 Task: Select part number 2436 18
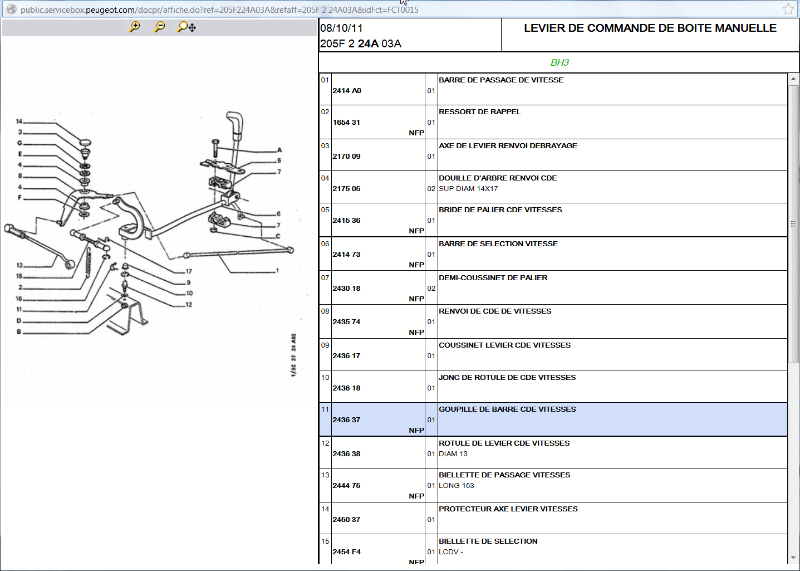[346, 388]
